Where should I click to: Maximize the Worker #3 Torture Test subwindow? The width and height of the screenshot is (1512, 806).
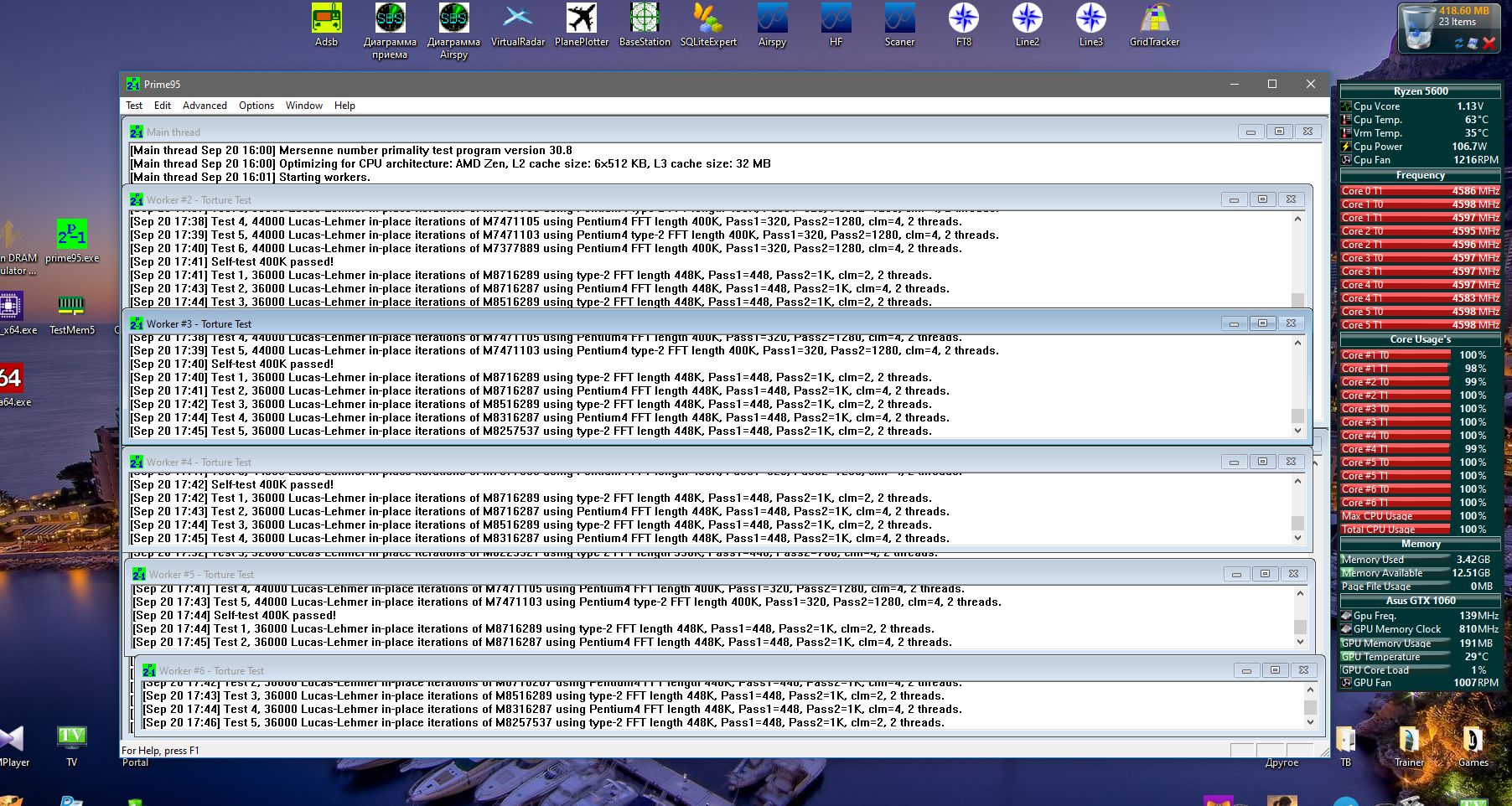[x=1262, y=323]
